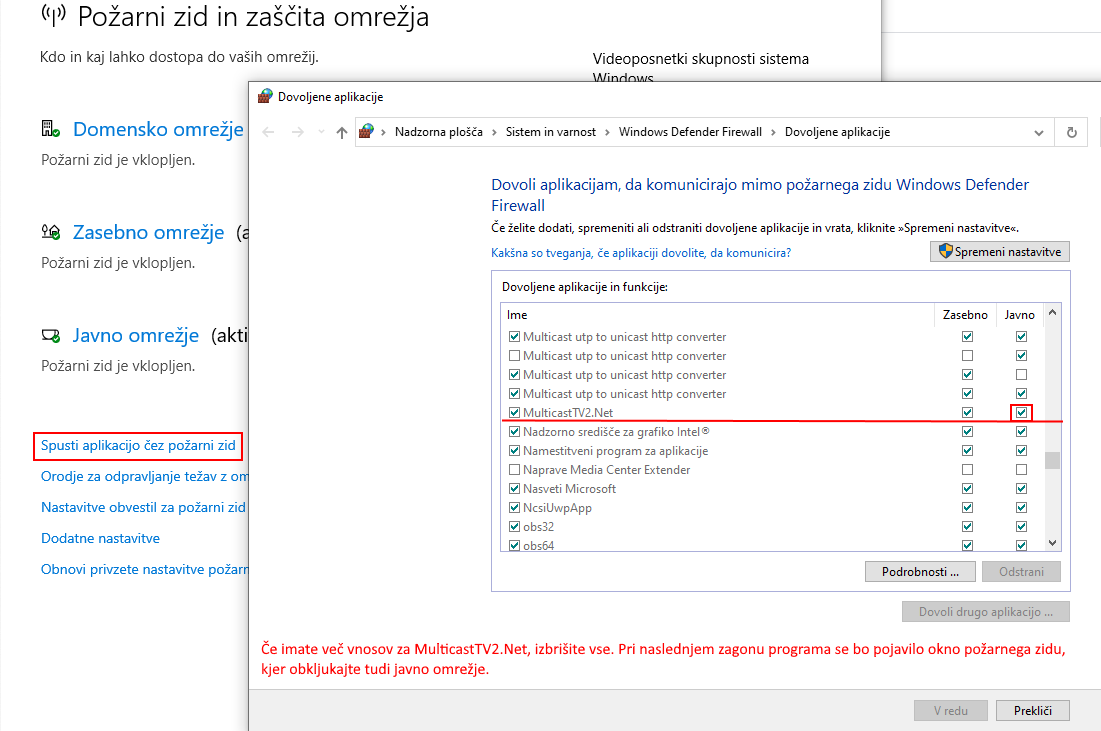Open Sistem in varnost breadcrumb
This screenshot has height=731, width=1101.
point(550,132)
